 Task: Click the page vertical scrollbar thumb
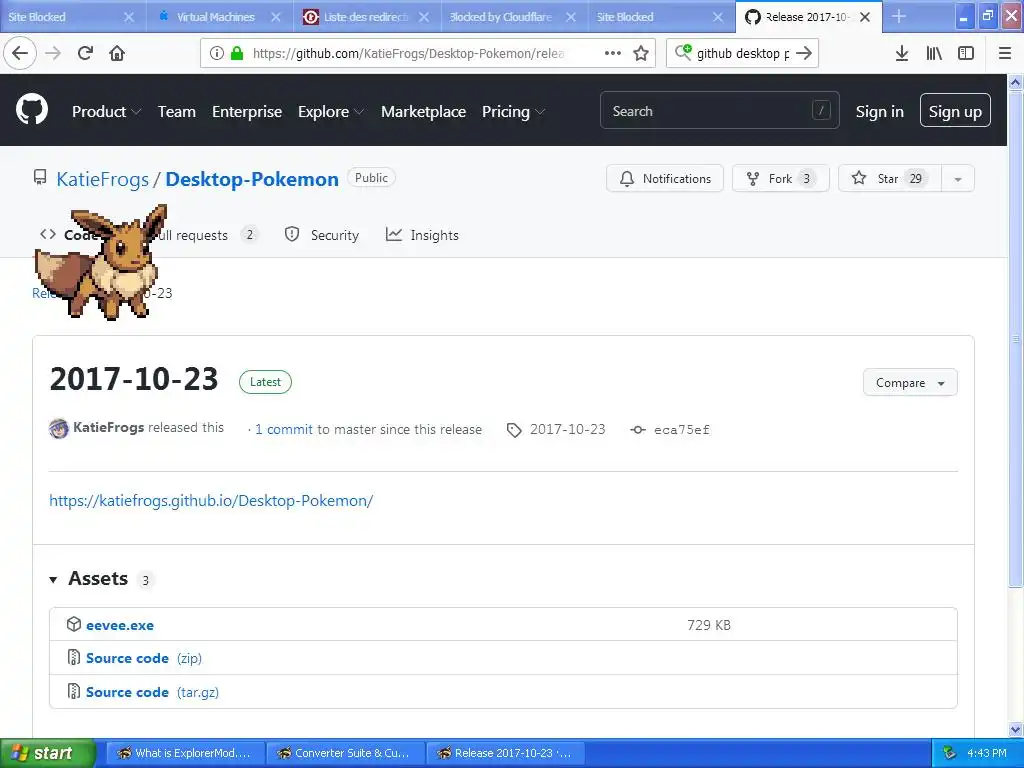pyautogui.click(x=1015, y=340)
